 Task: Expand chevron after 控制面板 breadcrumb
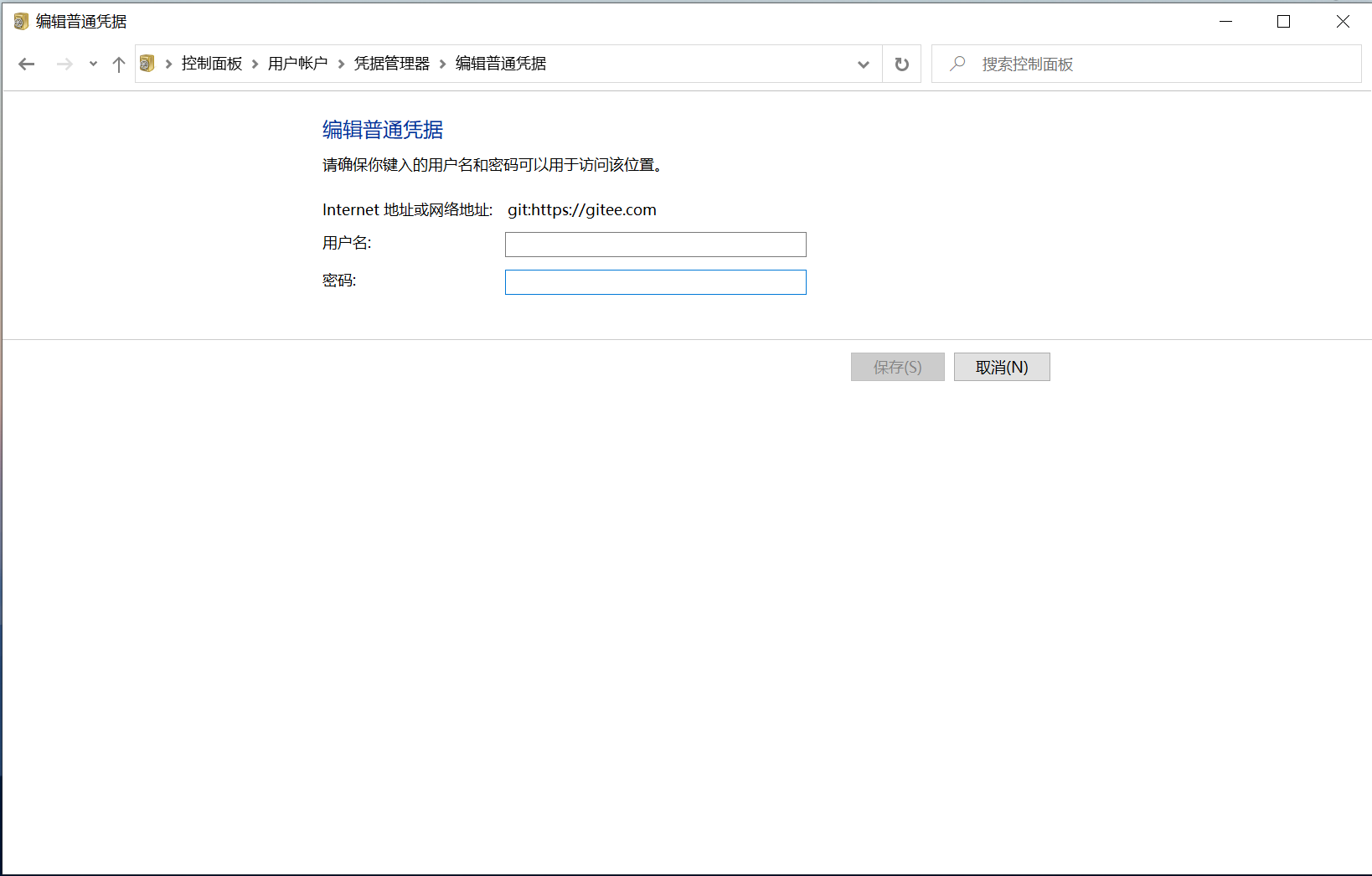[x=255, y=64]
